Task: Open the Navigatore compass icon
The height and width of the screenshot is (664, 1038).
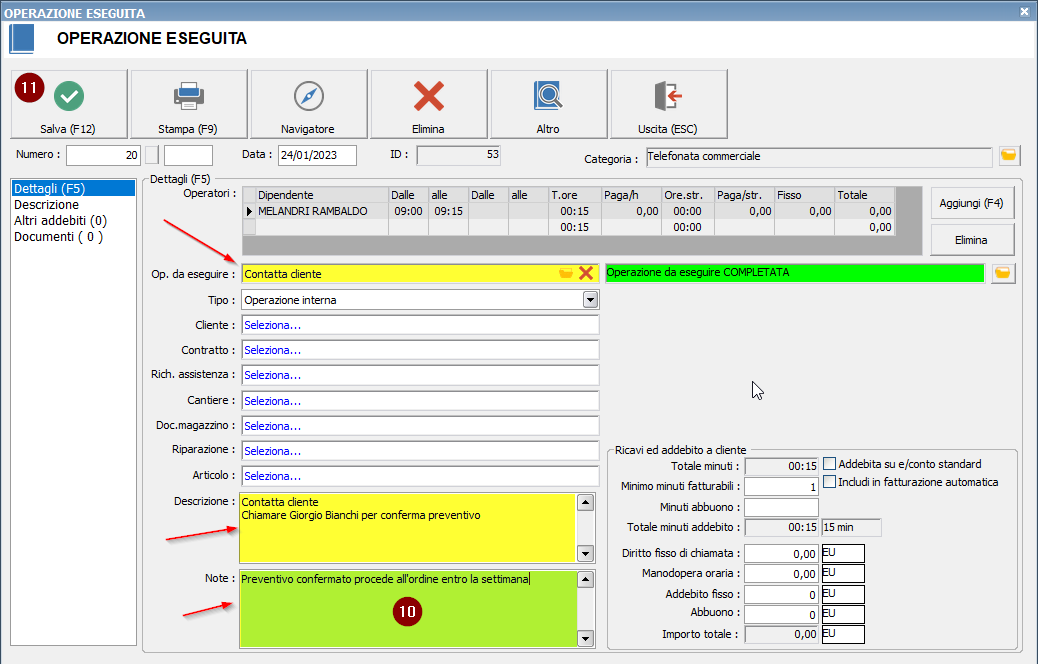Action: pos(309,96)
